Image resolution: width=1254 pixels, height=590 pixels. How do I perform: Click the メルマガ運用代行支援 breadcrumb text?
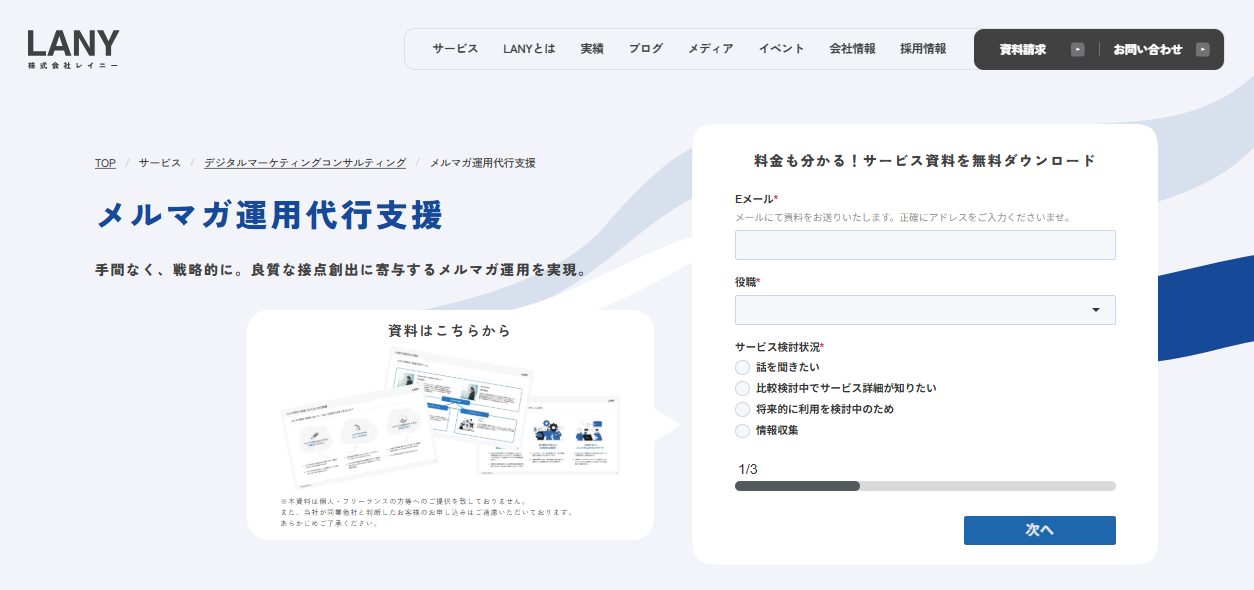pyautogui.click(x=483, y=163)
